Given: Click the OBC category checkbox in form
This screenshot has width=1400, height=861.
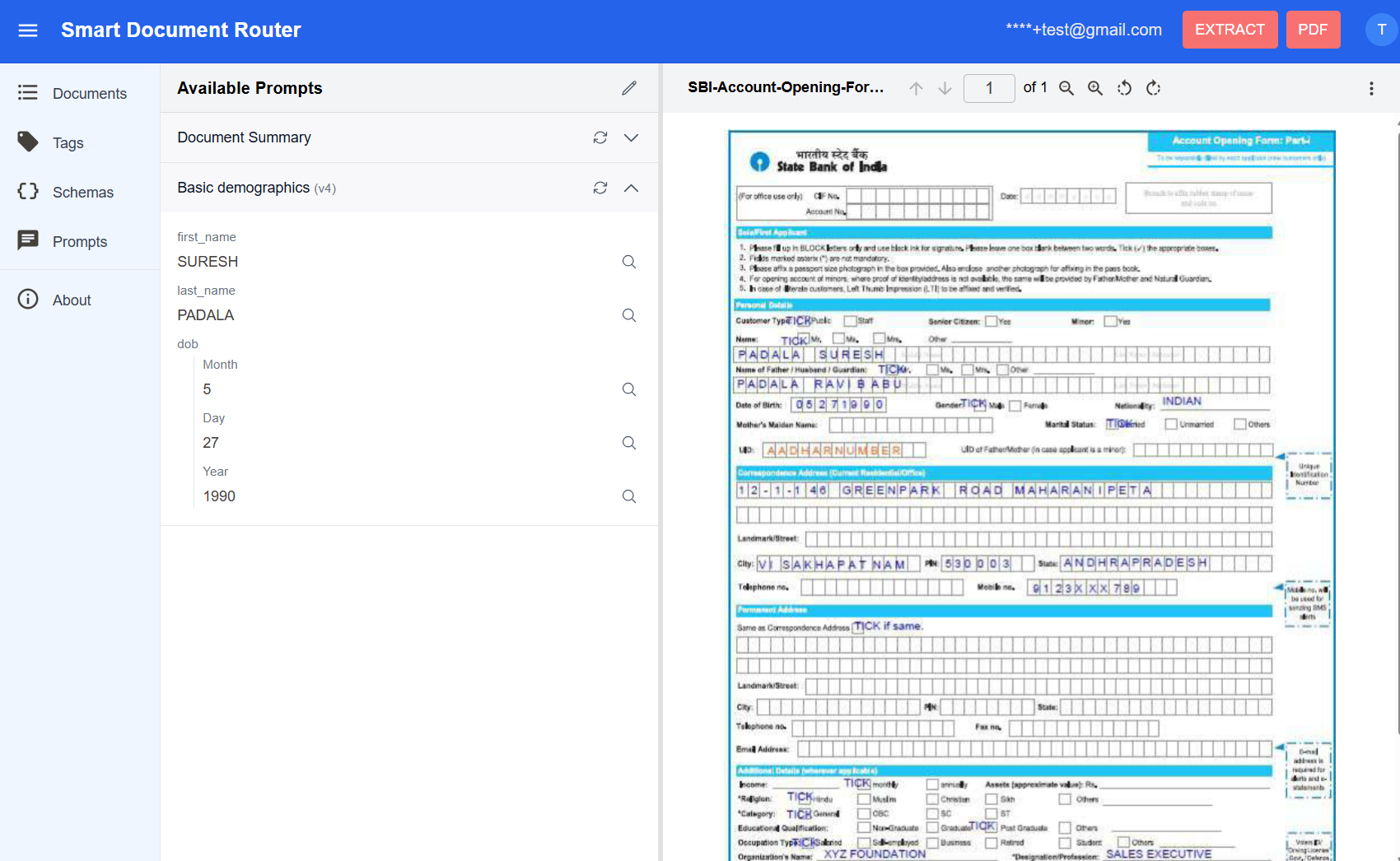Looking at the screenshot, I should (x=864, y=814).
